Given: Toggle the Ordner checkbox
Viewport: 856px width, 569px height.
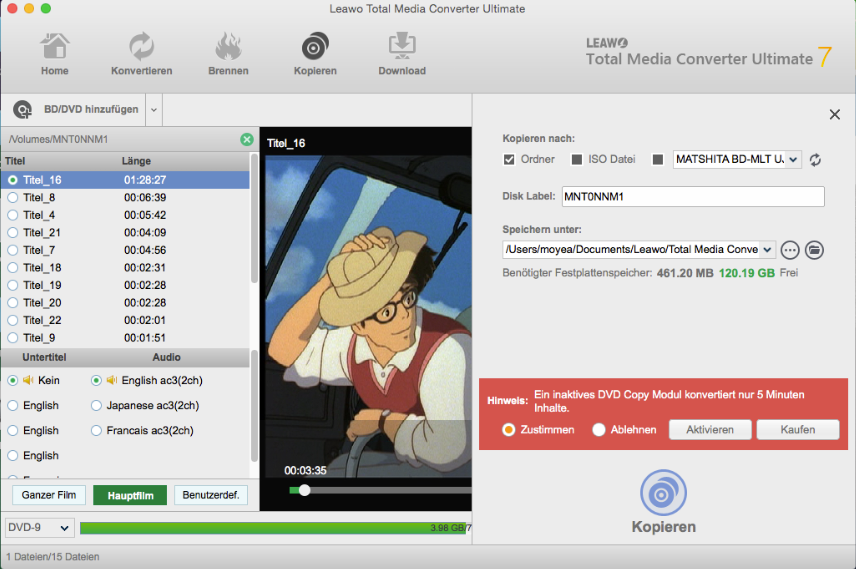Looking at the screenshot, I should click(x=509, y=159).
